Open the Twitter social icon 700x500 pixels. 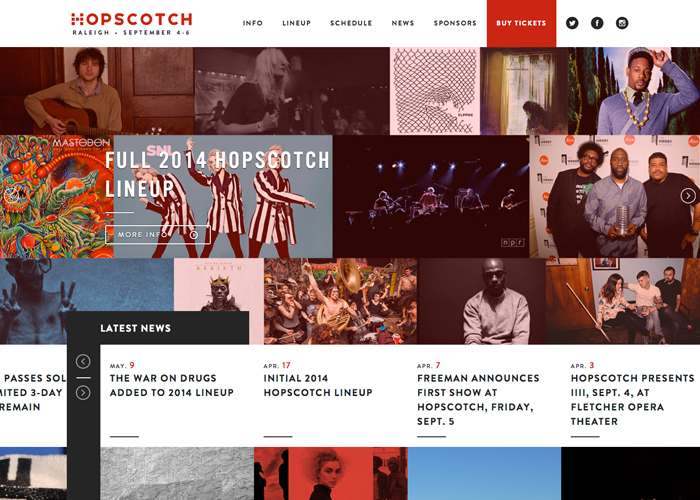[572, 23]
